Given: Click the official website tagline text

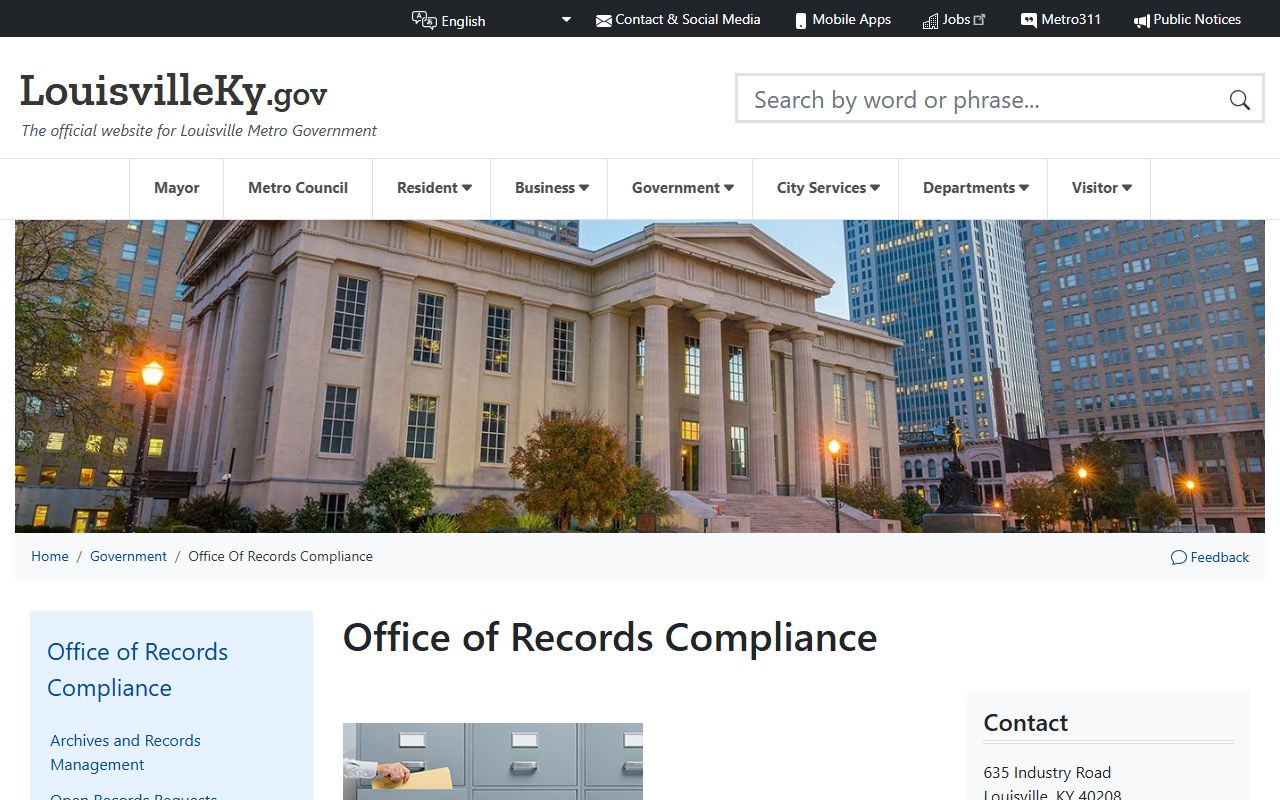Looking at the screenshot, I should click(199, 130).
